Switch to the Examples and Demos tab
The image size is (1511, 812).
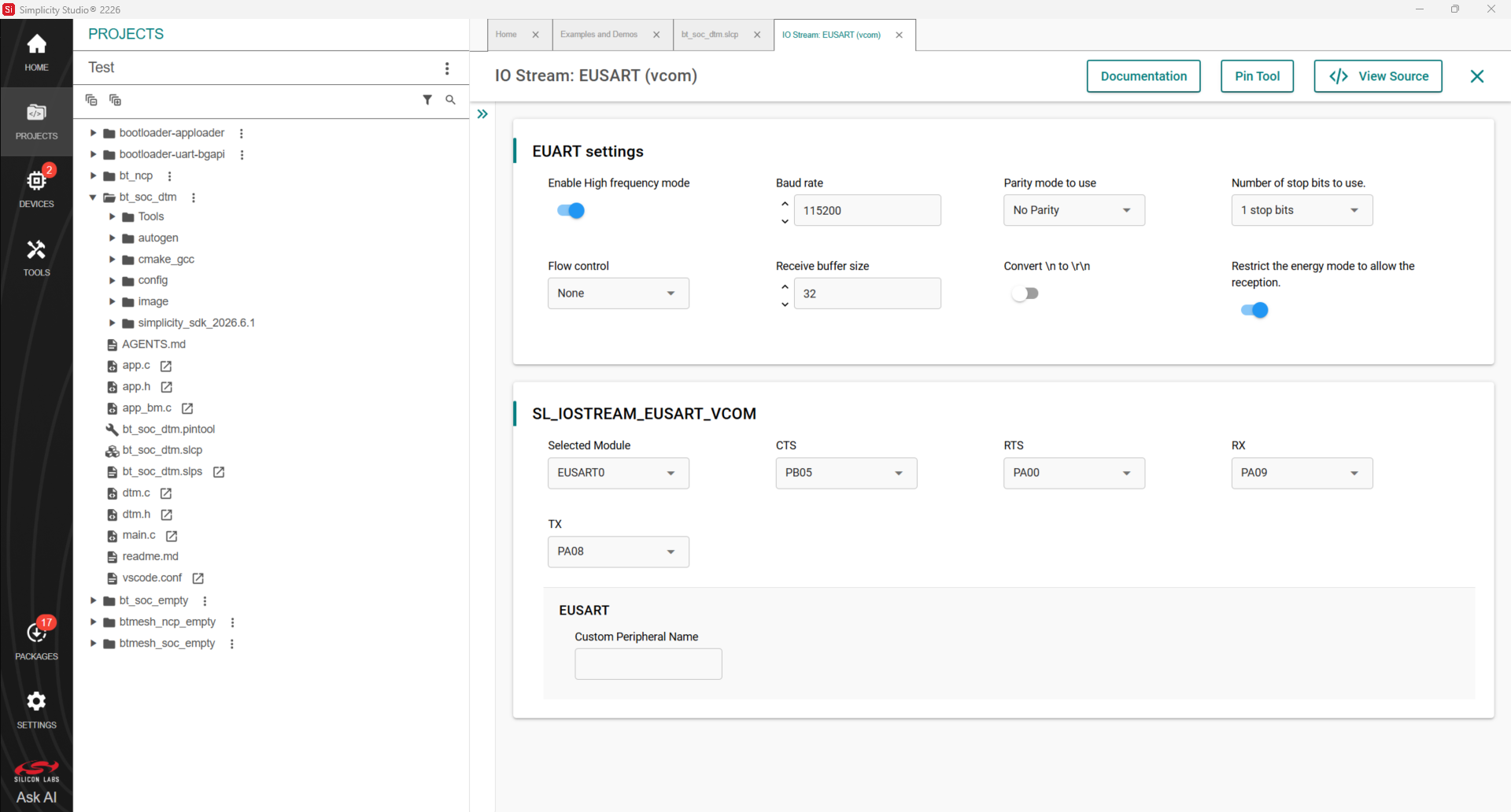pyautogui.click(x=599, y=35)
